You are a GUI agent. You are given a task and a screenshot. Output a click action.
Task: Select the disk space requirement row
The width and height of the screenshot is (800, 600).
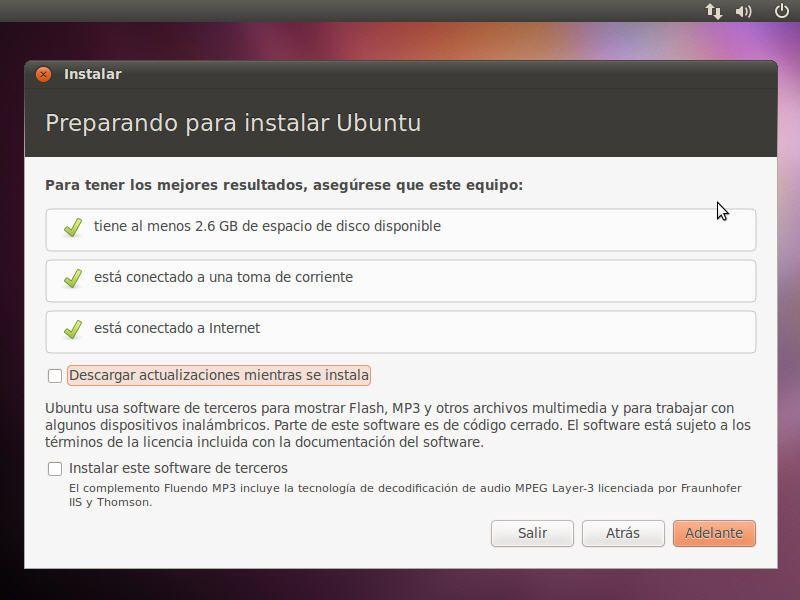click(401, 230)
